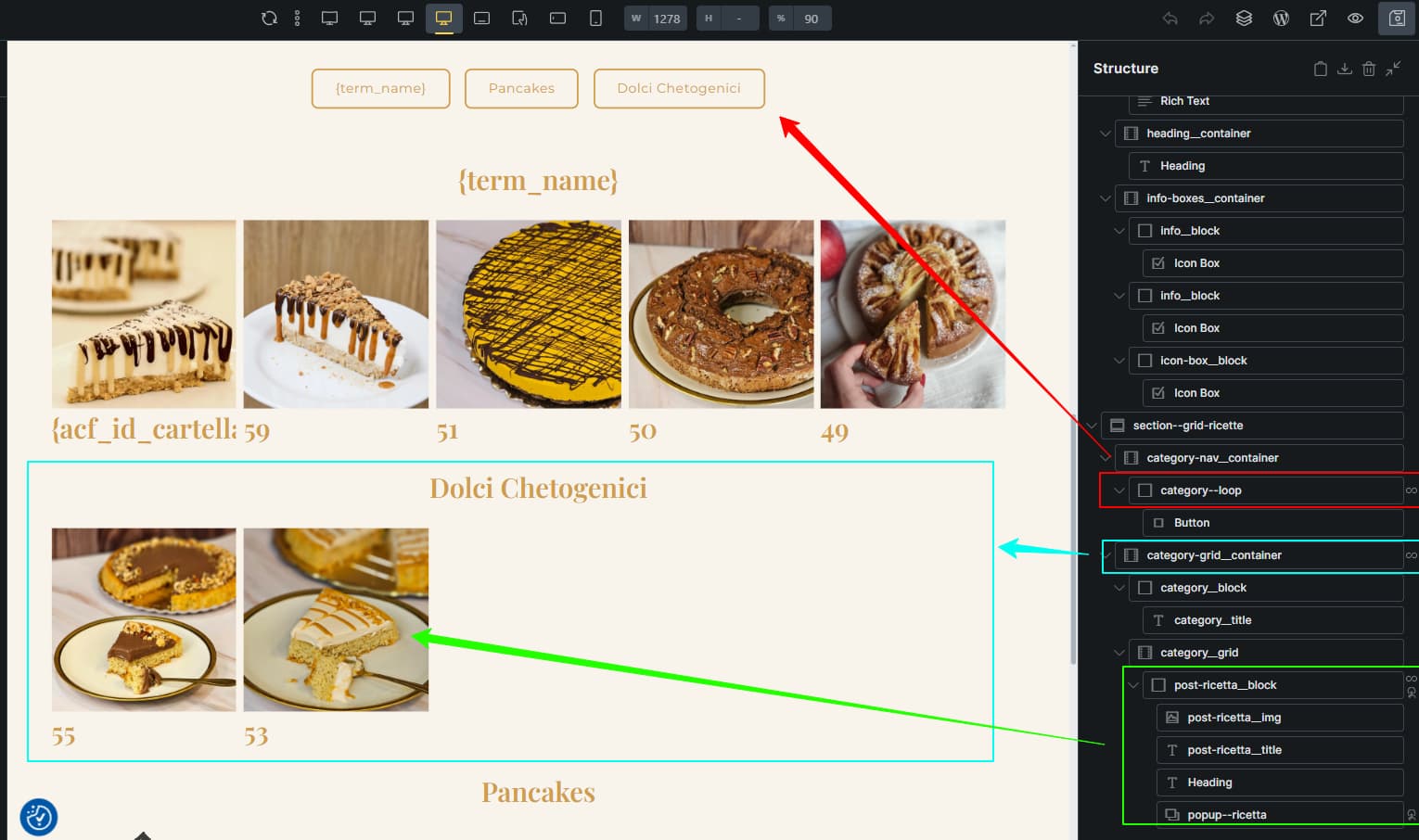The image size is (1419, 840).
Task: Click the undo arrow in toolbar
Action: point(1170,19)
